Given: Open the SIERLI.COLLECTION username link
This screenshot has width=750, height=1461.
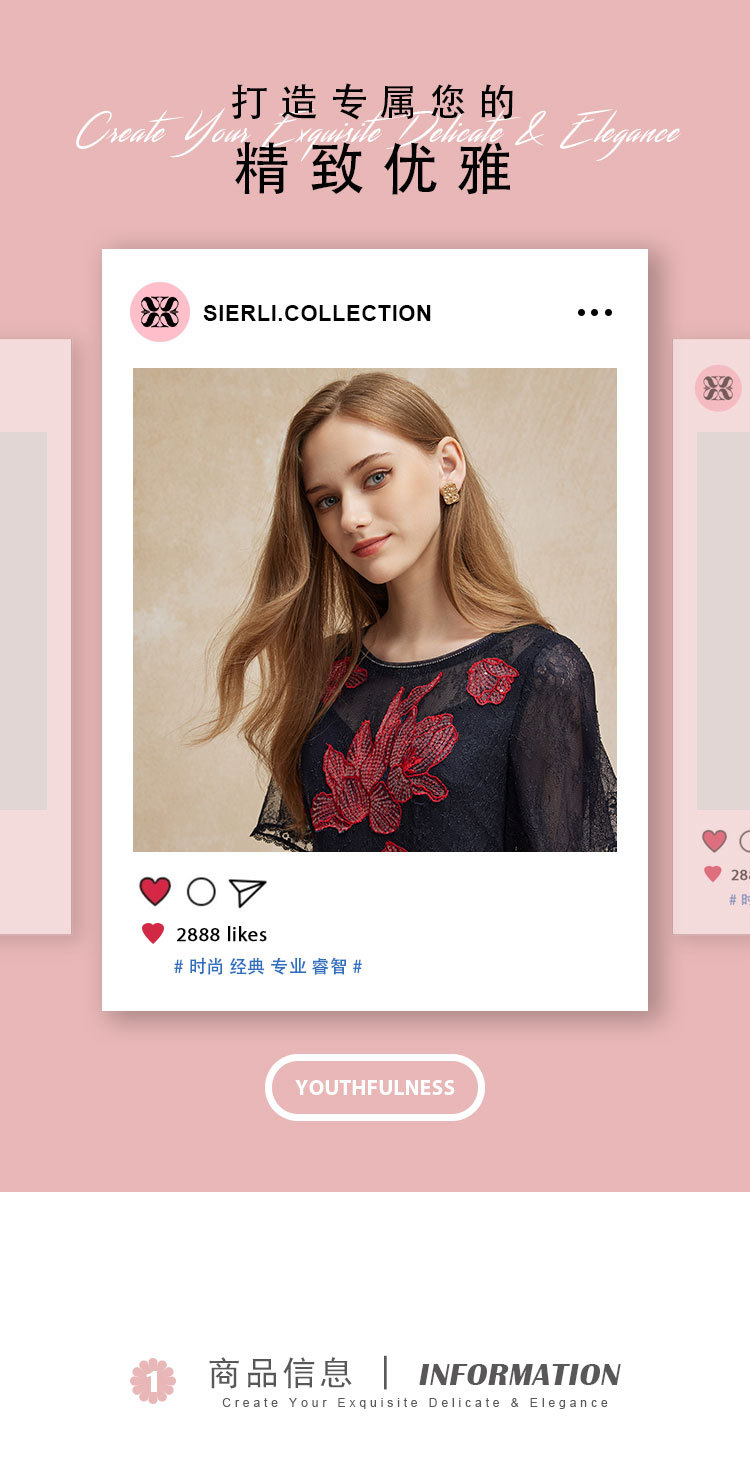Looking at the screenshot, I should click(317, 313).
